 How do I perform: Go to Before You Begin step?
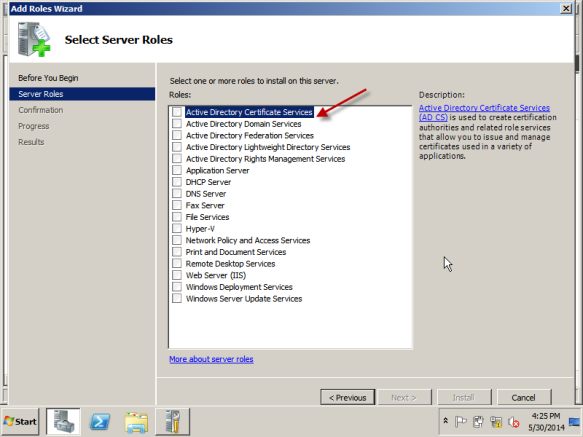pyautogui.click(x=48, y=78)
